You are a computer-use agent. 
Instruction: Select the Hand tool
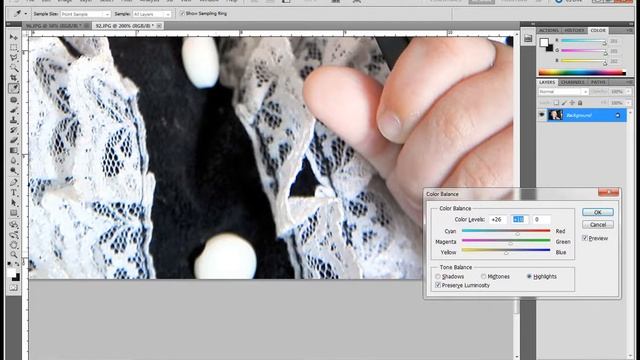(x=13, y=245)
